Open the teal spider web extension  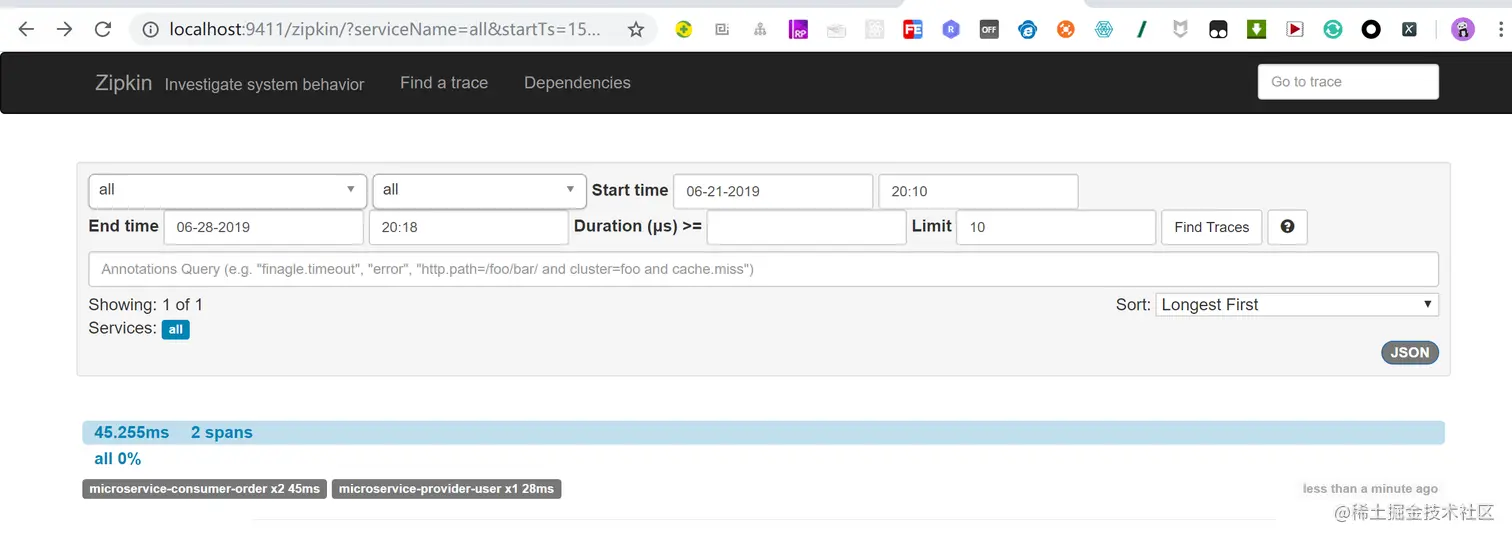pyautogui.click(x=1104, y=30)
